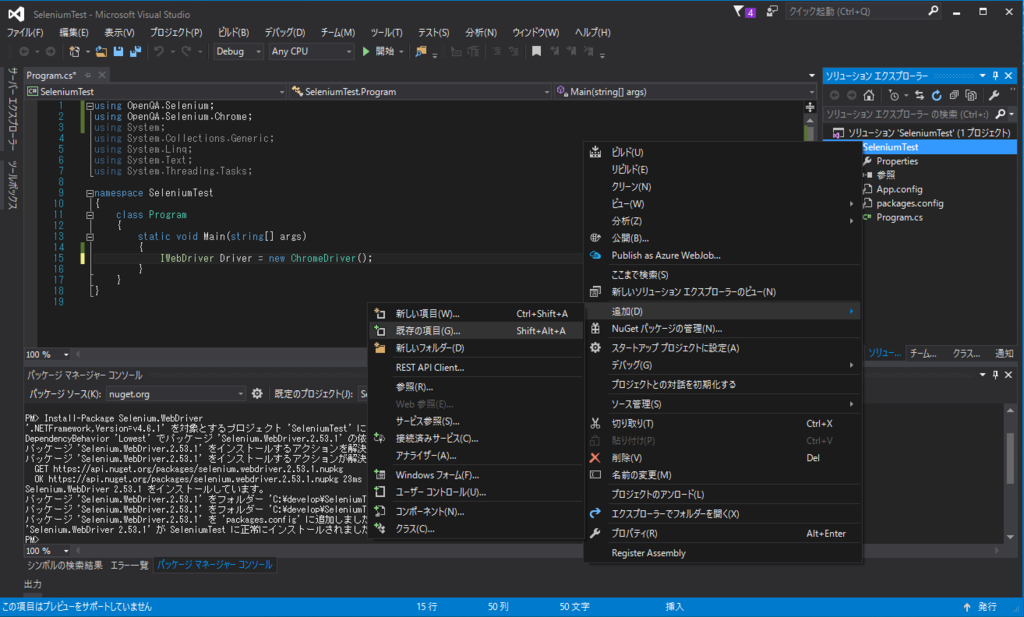Open the デバッグ(D) menu
This screenshot has width=1024, height=617.
coord(285,32)
